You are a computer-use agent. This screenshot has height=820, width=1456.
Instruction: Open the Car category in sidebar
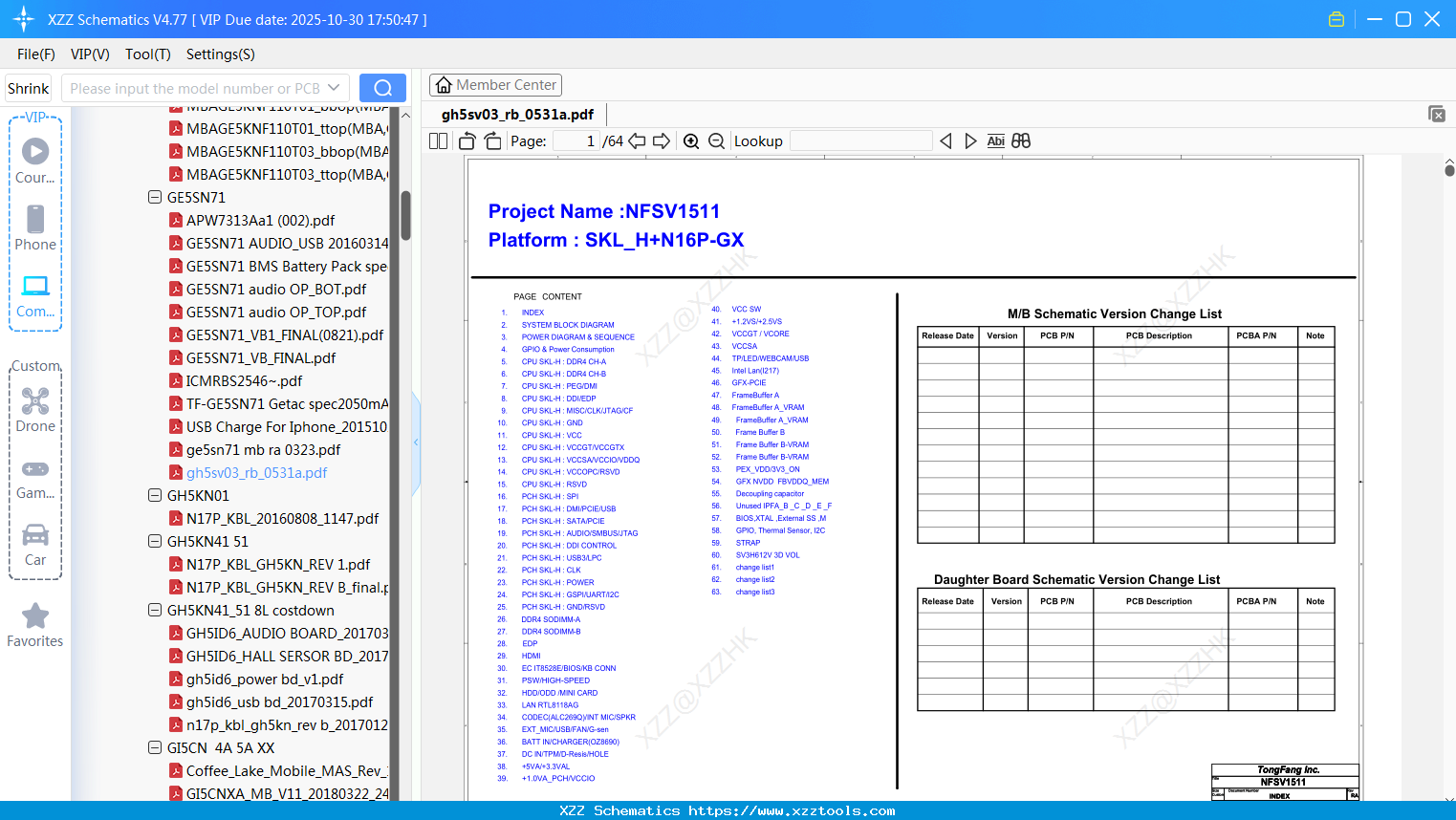(35, 545)
